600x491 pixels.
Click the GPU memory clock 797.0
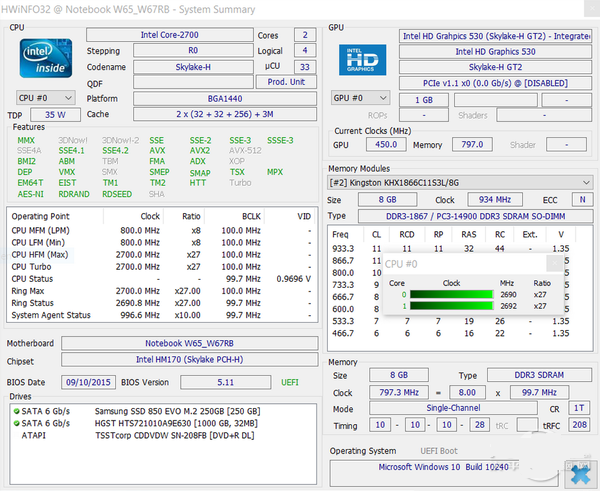[x=472, y=144]
